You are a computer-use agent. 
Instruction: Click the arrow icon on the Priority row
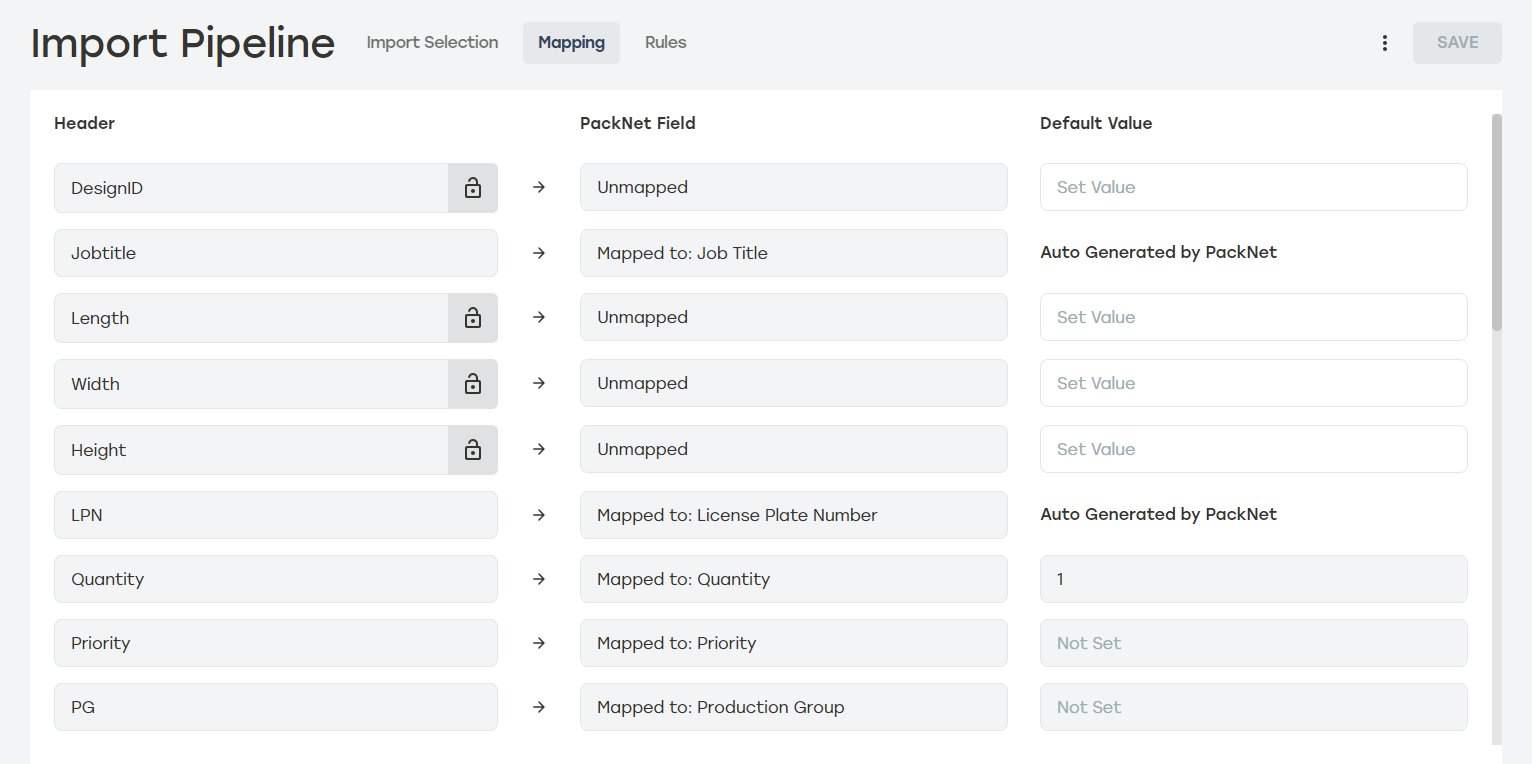539,643
